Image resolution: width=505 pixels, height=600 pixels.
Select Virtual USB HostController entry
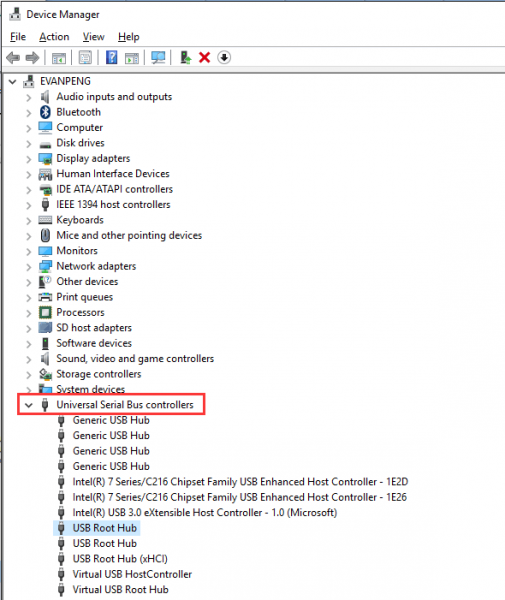click(x=132, y=574)
